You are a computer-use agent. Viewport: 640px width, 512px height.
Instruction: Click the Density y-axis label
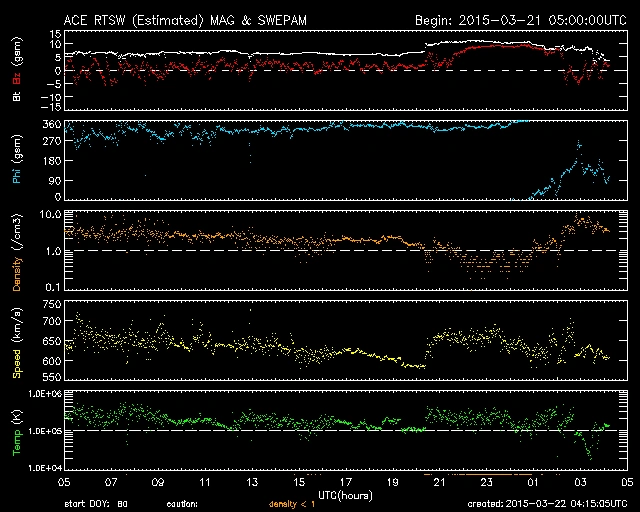click(x=15, y=252)
